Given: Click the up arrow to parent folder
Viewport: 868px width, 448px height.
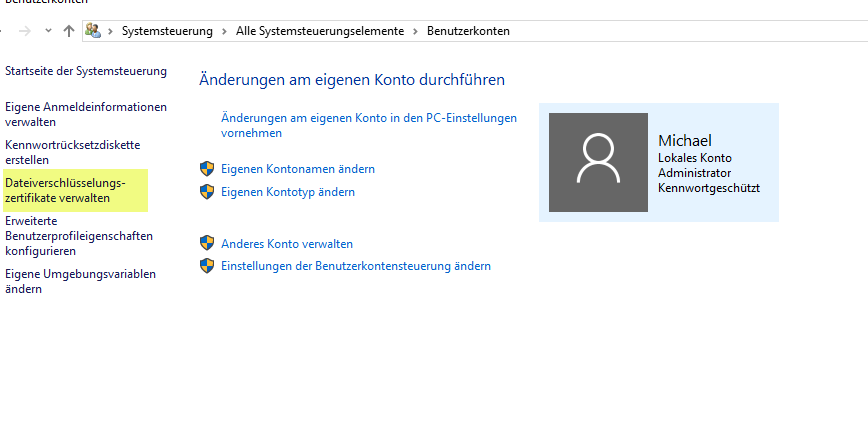Looking at the screenshot, I should coord(68,31).
